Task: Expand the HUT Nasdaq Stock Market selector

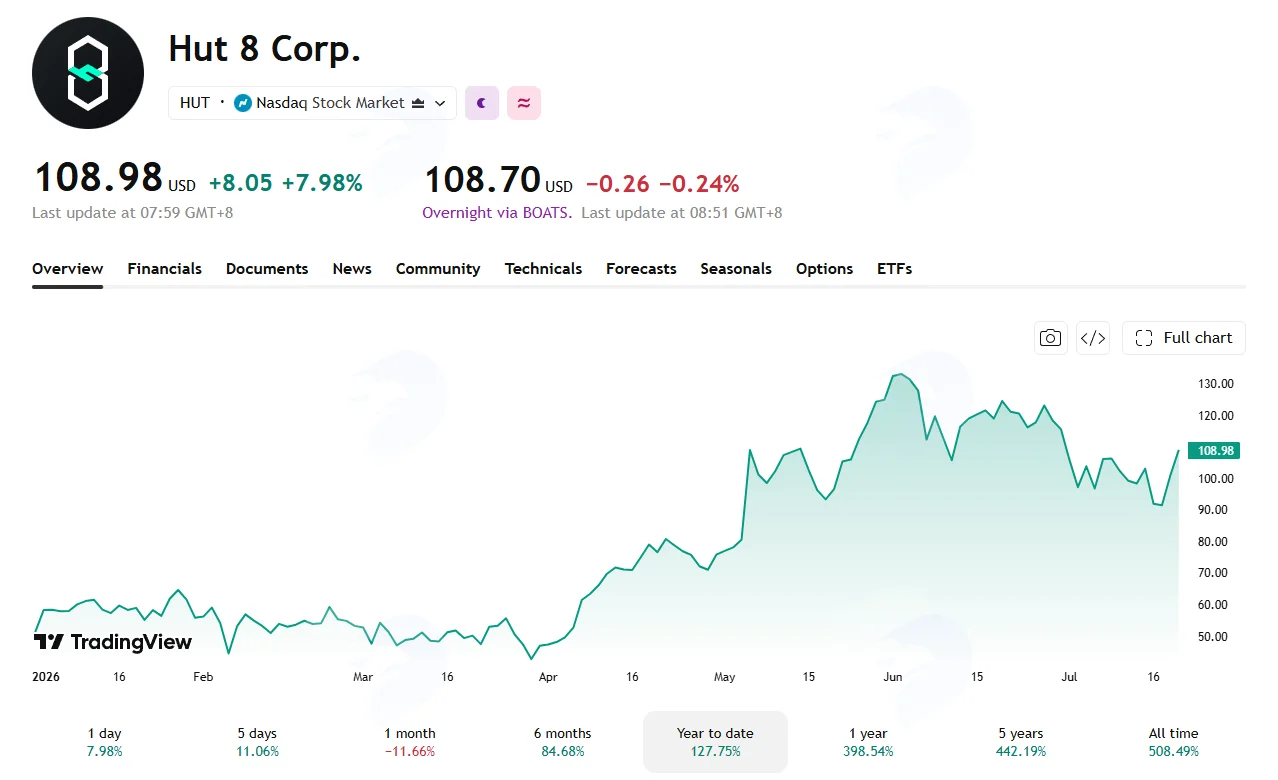Action: pos(312,103)
